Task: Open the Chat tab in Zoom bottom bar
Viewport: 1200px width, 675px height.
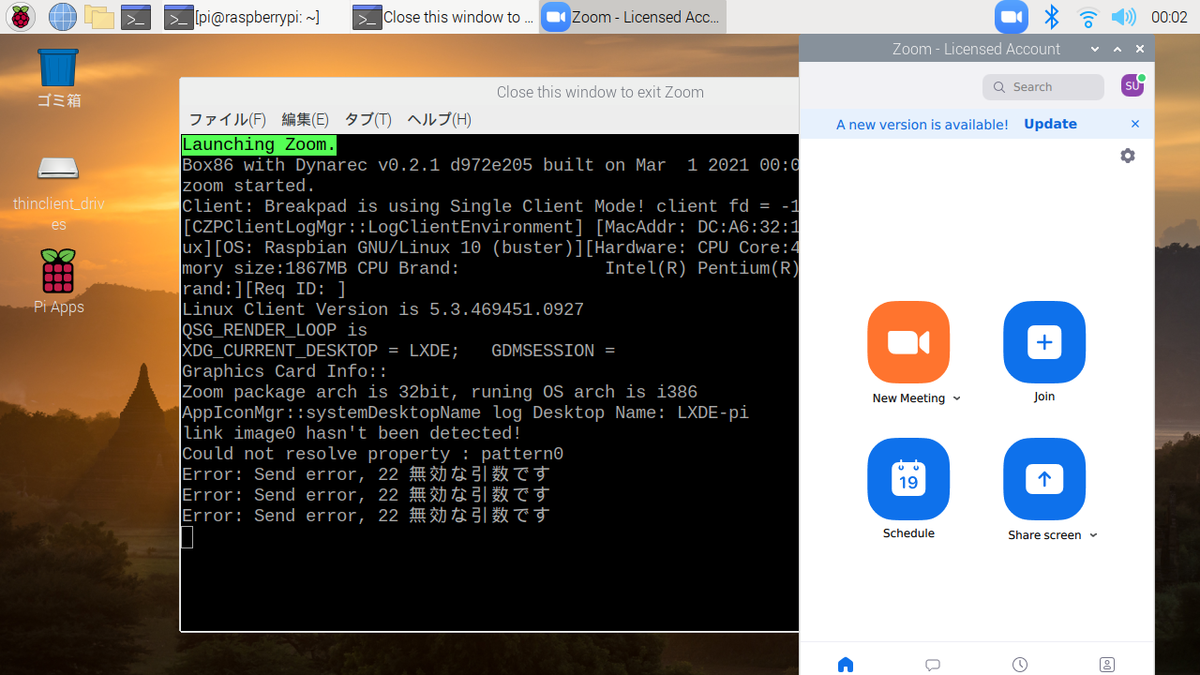Action: click(x=932, y=664)
